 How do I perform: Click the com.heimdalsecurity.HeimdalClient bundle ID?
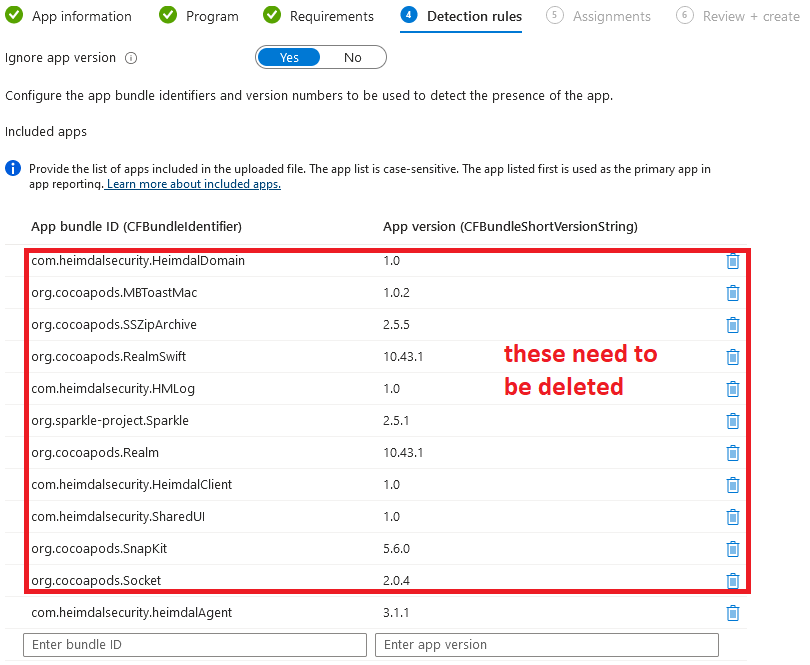[x=132, y=485]
